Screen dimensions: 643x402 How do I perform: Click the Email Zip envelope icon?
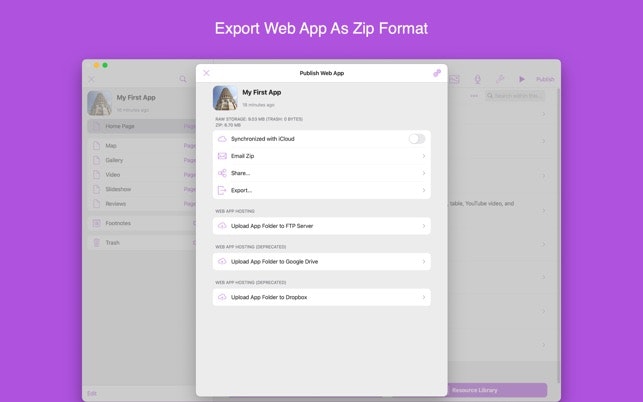coord(222,156)
